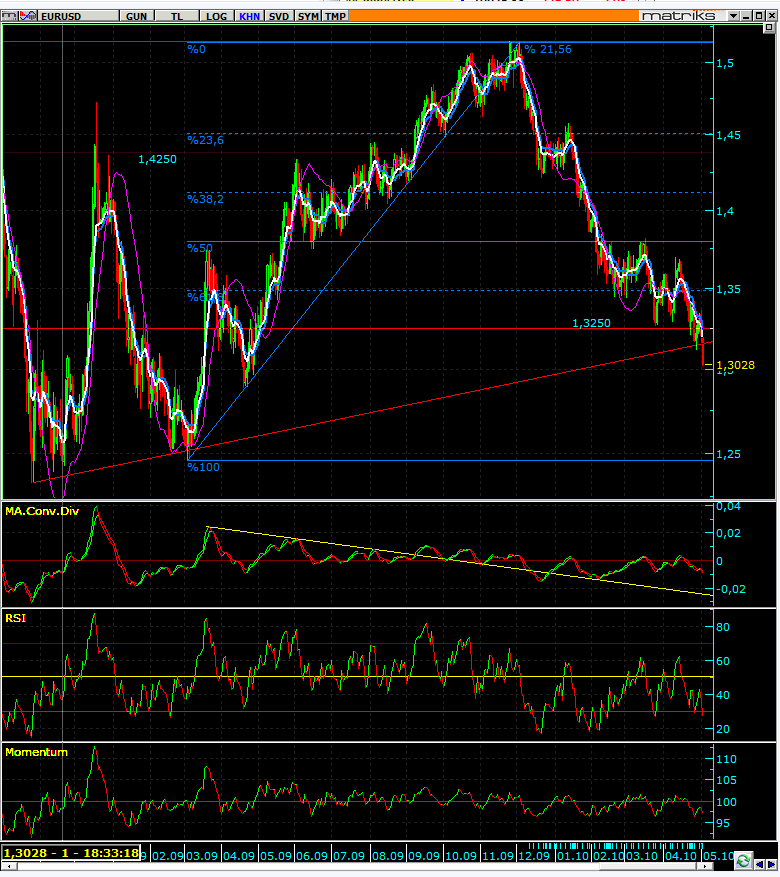Screen dimensions: 780x877
Task: Toggle the KHN button in the toolbar
Action: [x=249, y=16]
